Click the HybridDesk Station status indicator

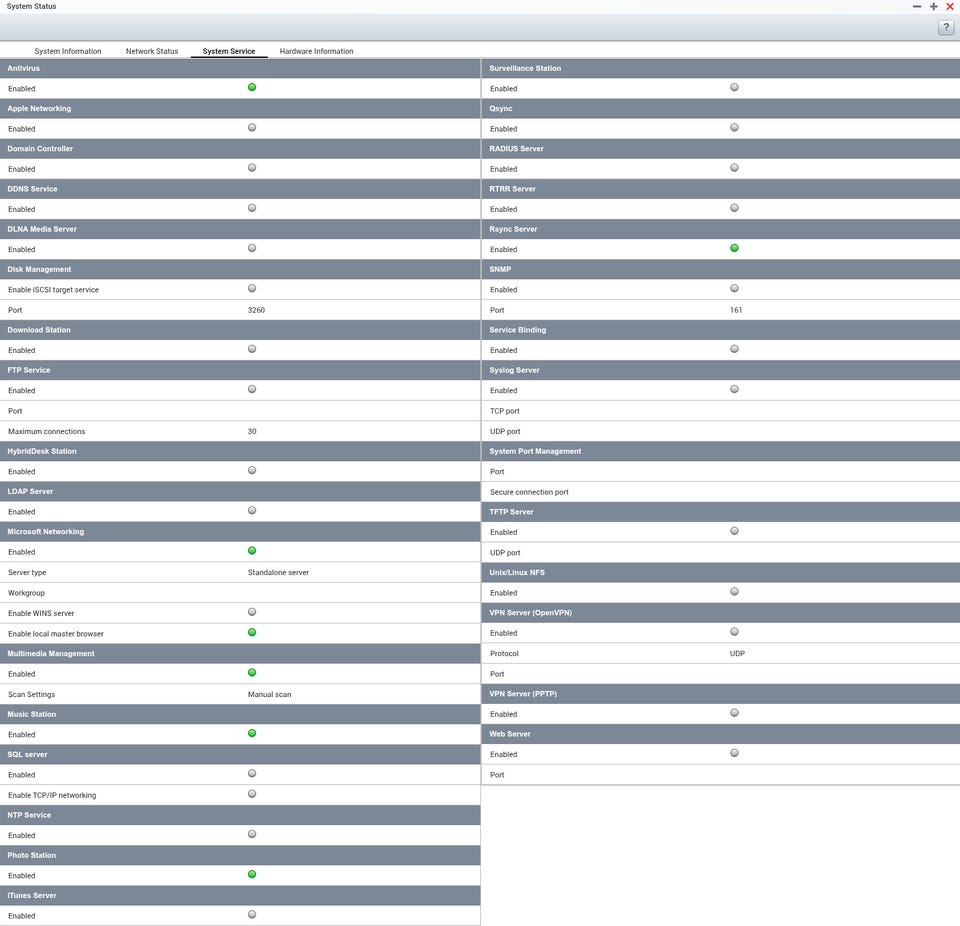252,470
